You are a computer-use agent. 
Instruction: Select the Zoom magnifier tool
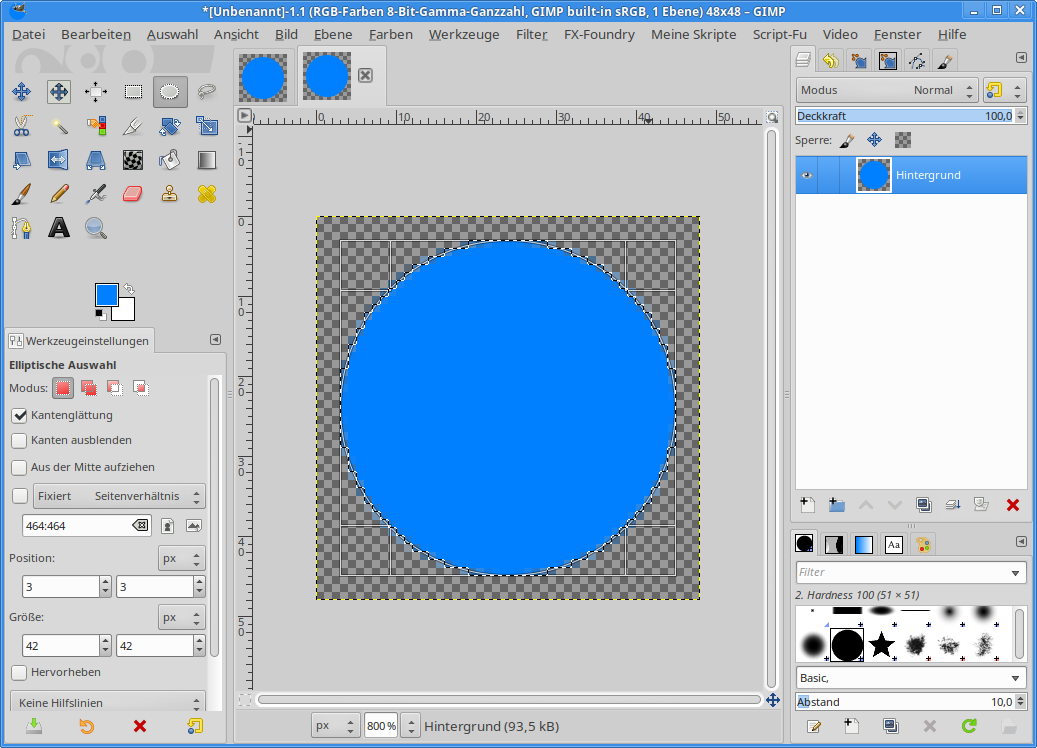click(x=96, y=227)
